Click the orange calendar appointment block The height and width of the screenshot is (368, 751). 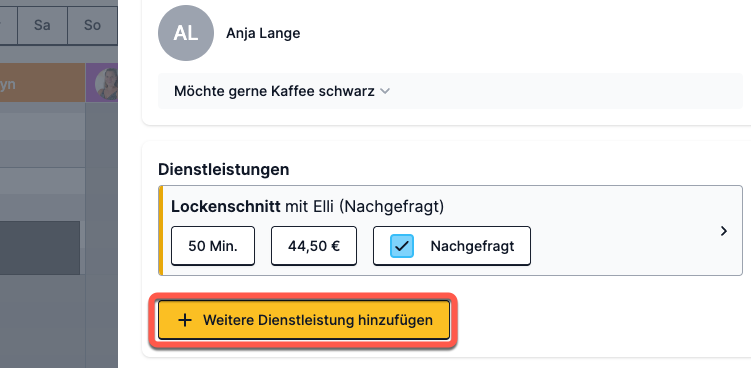coord(42,82)
